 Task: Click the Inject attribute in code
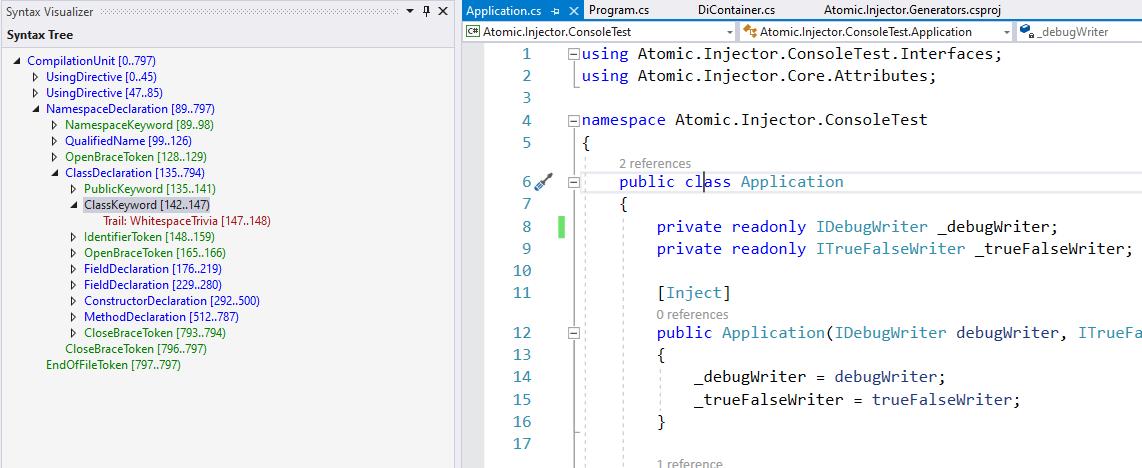(x=693, y=293)
